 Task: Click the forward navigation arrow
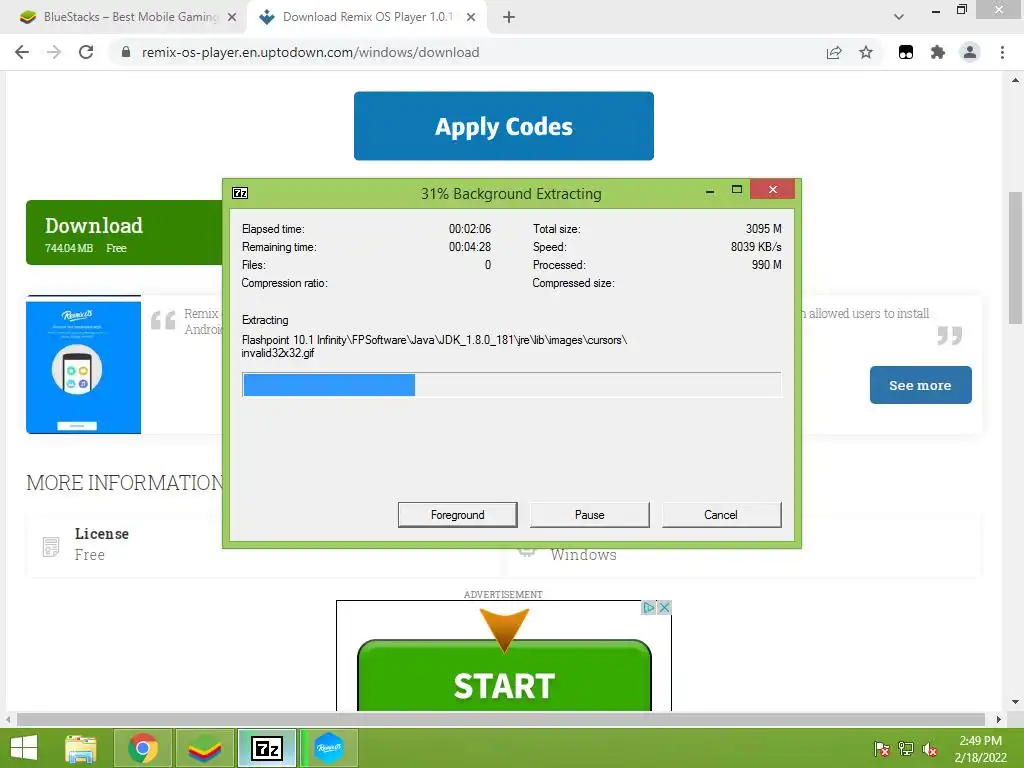pyautogui.click(x=54, y=52)
